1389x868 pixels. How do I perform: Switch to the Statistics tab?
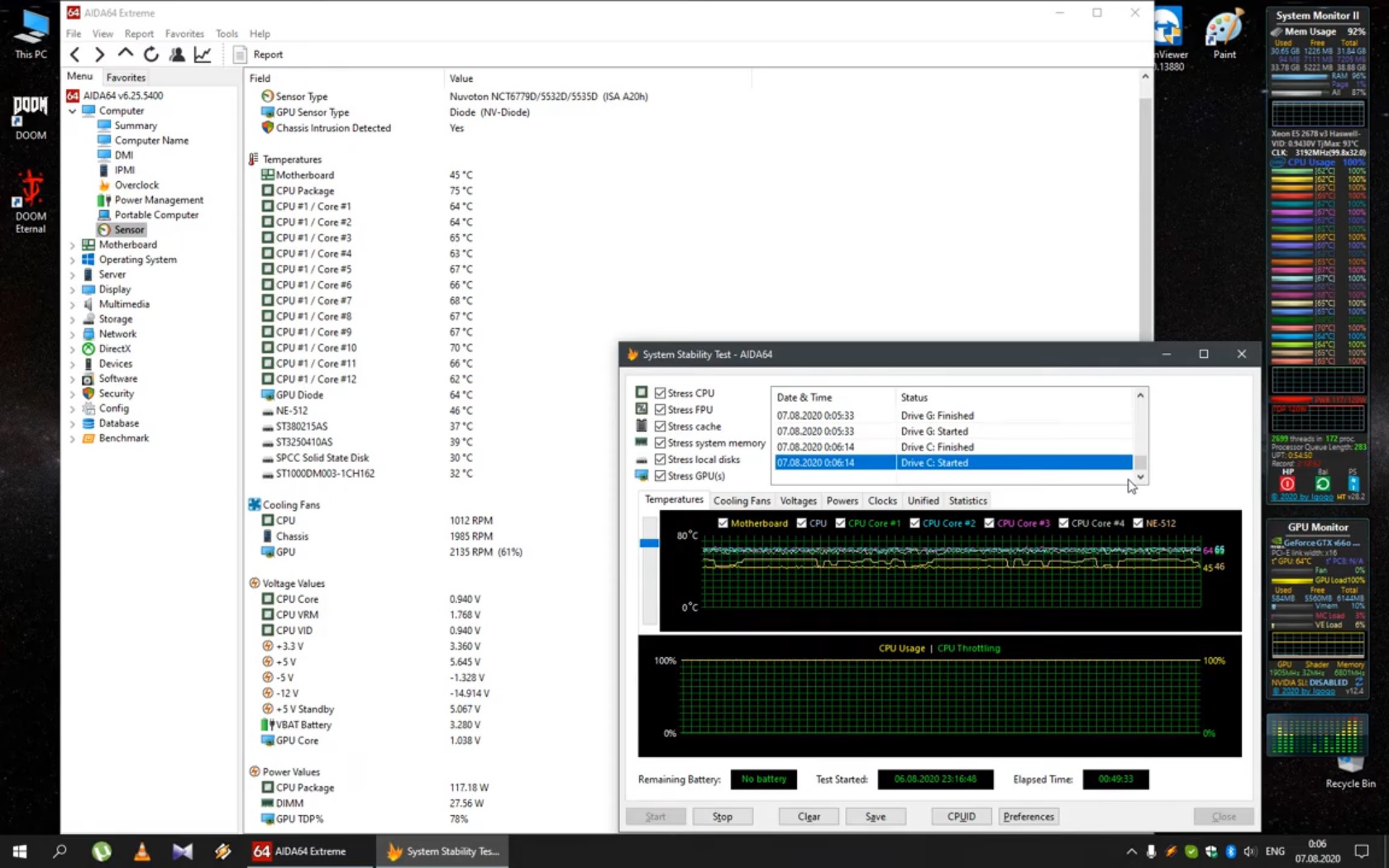[967, 501]
